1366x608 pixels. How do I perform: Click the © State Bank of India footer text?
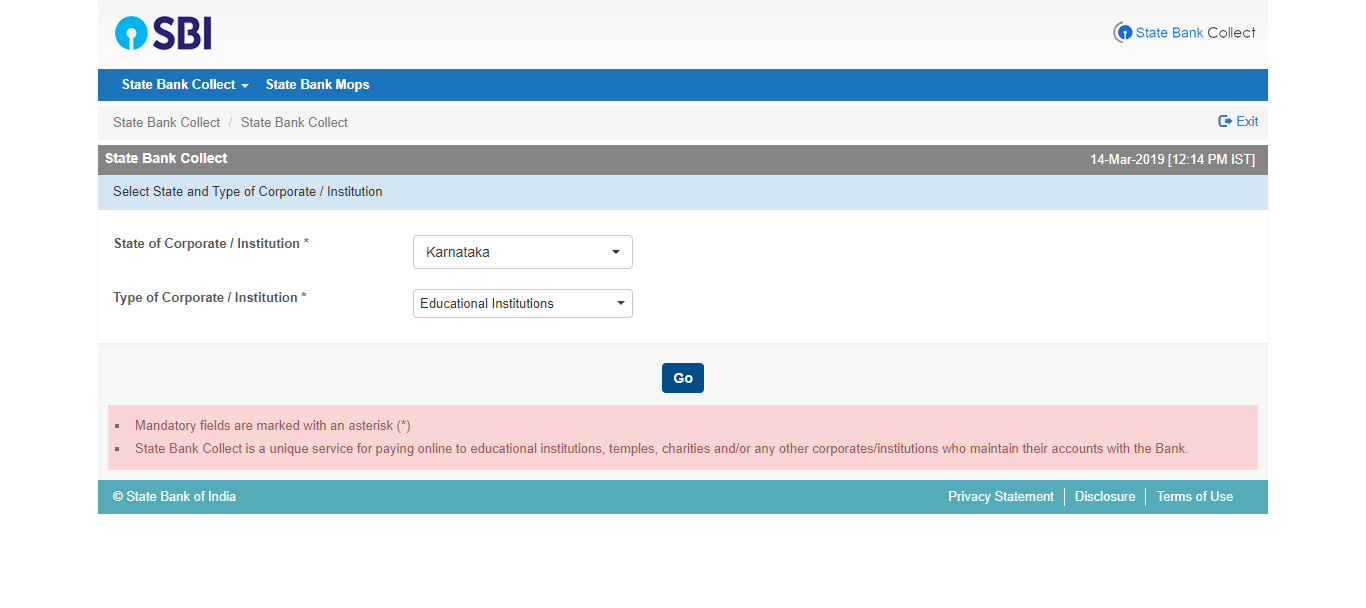(174, 497)
